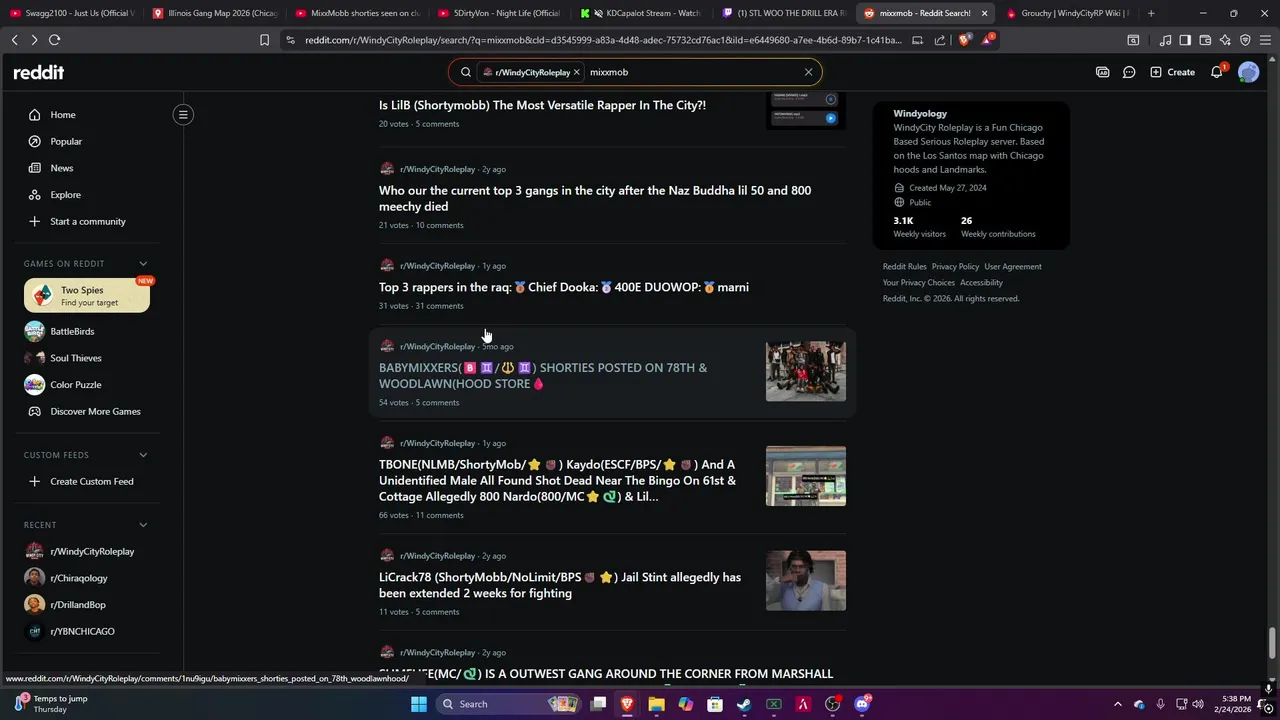Open the browser hamburger menu

[1265, 40]
